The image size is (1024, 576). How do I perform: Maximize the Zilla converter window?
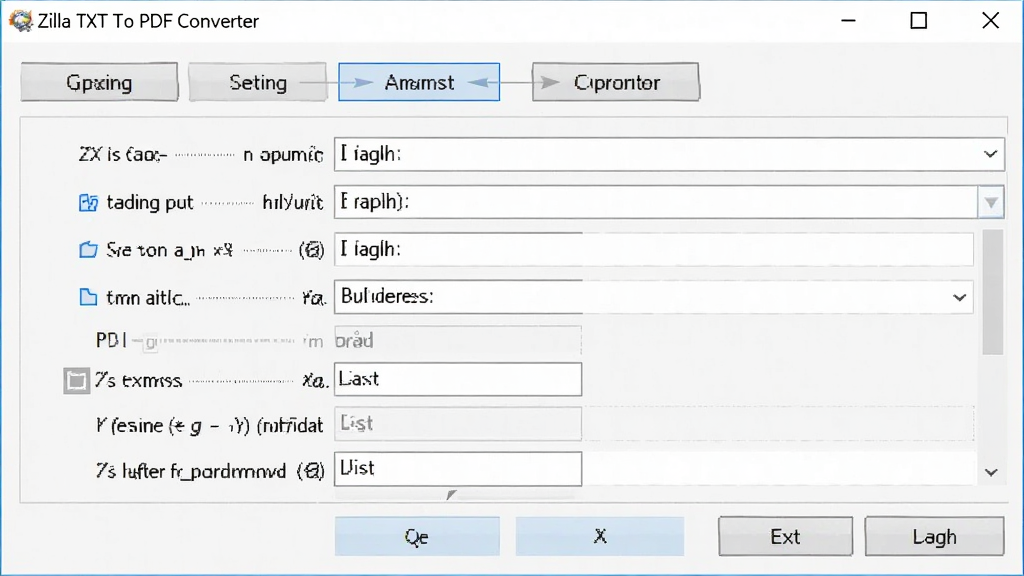click(919, 21)
